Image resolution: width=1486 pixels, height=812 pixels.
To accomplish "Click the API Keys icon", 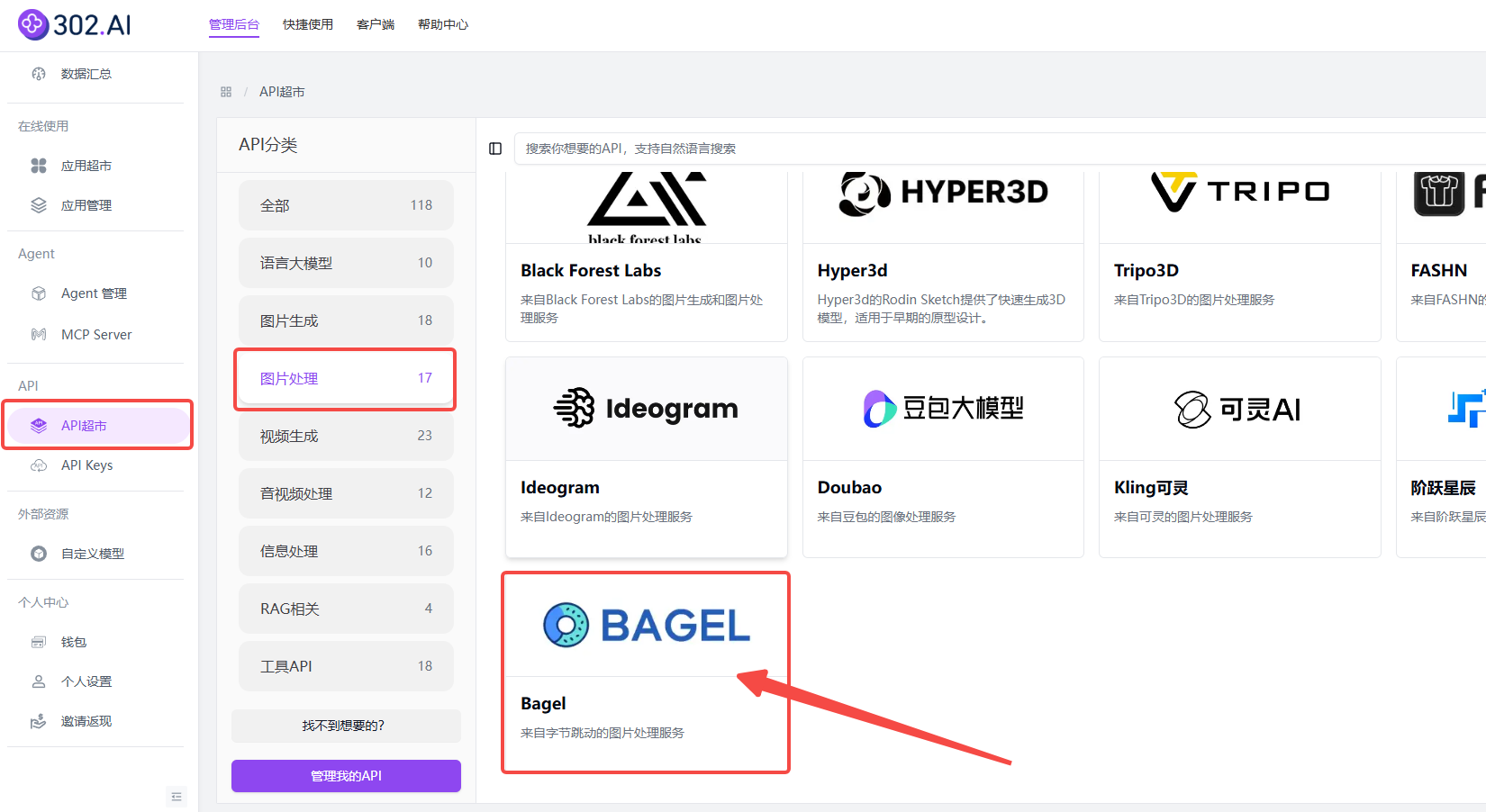I will tap(39, 465).
